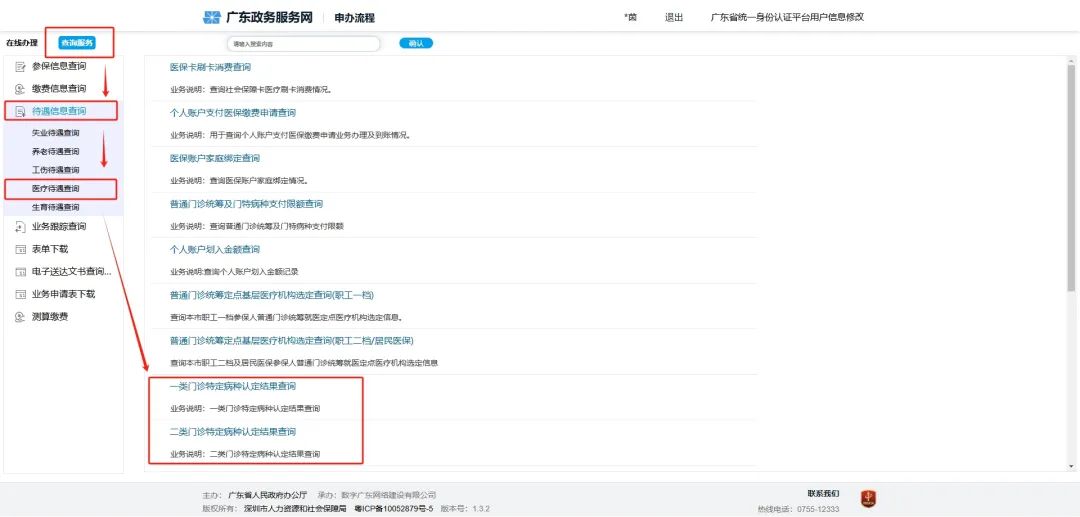1080x517 pixels.
Task: Click the 广东政务服务网 logo icon
Action: (211, 17)
